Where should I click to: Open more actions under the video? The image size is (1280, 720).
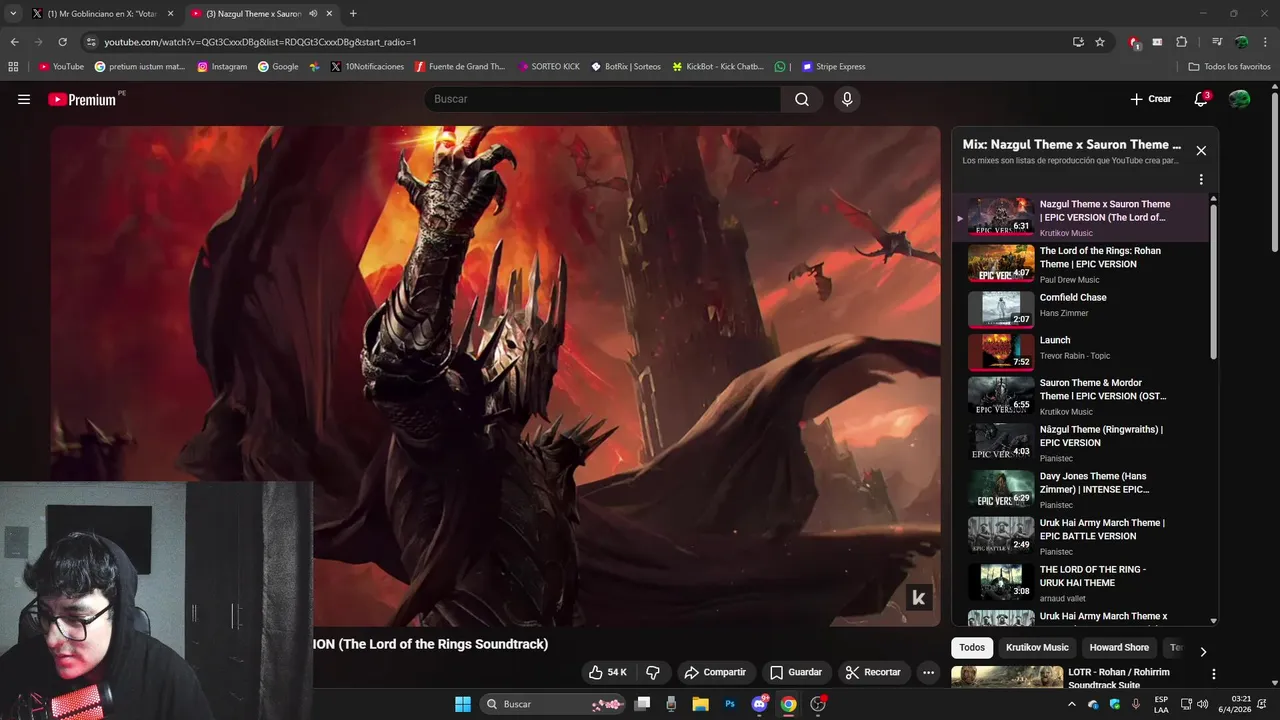pos(928,672)
